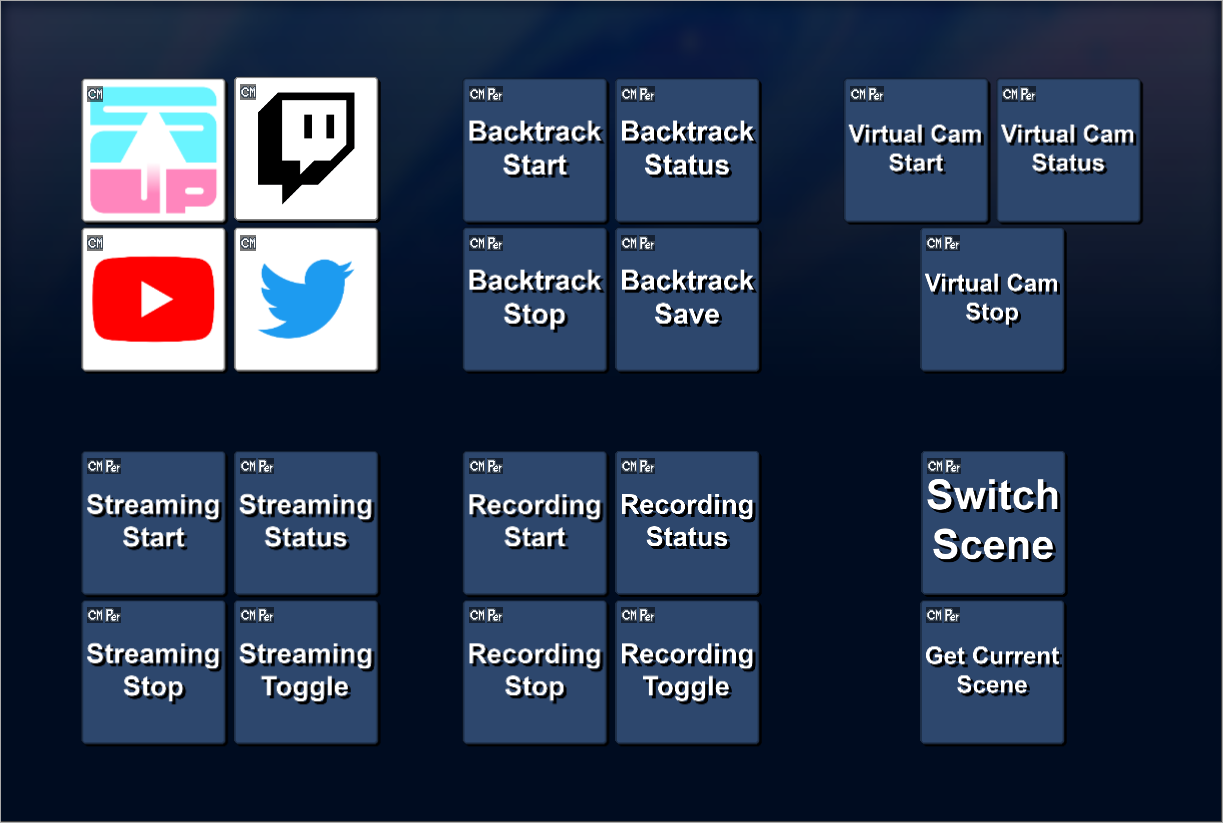Click the Recording Start button
Viewport: 1223px width, 823px height.
[535, 522]
